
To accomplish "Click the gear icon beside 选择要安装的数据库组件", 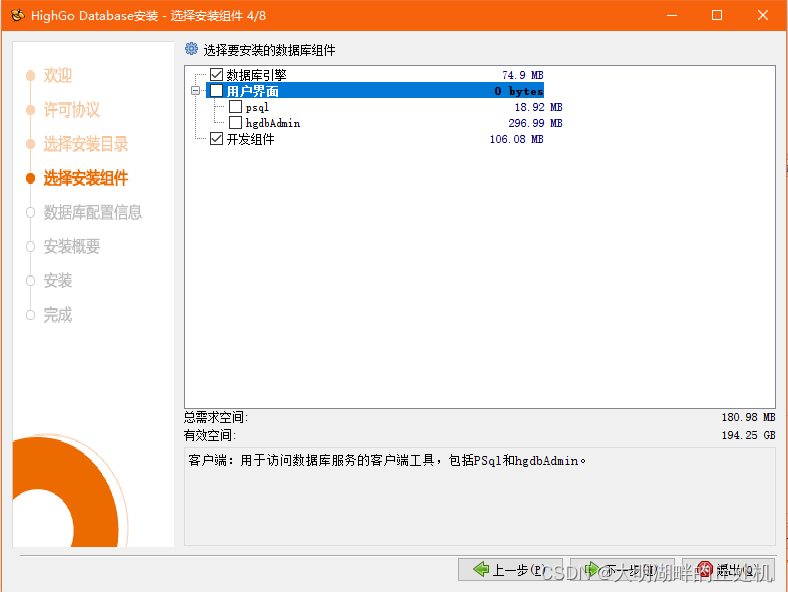I will (x=191, y=49).
